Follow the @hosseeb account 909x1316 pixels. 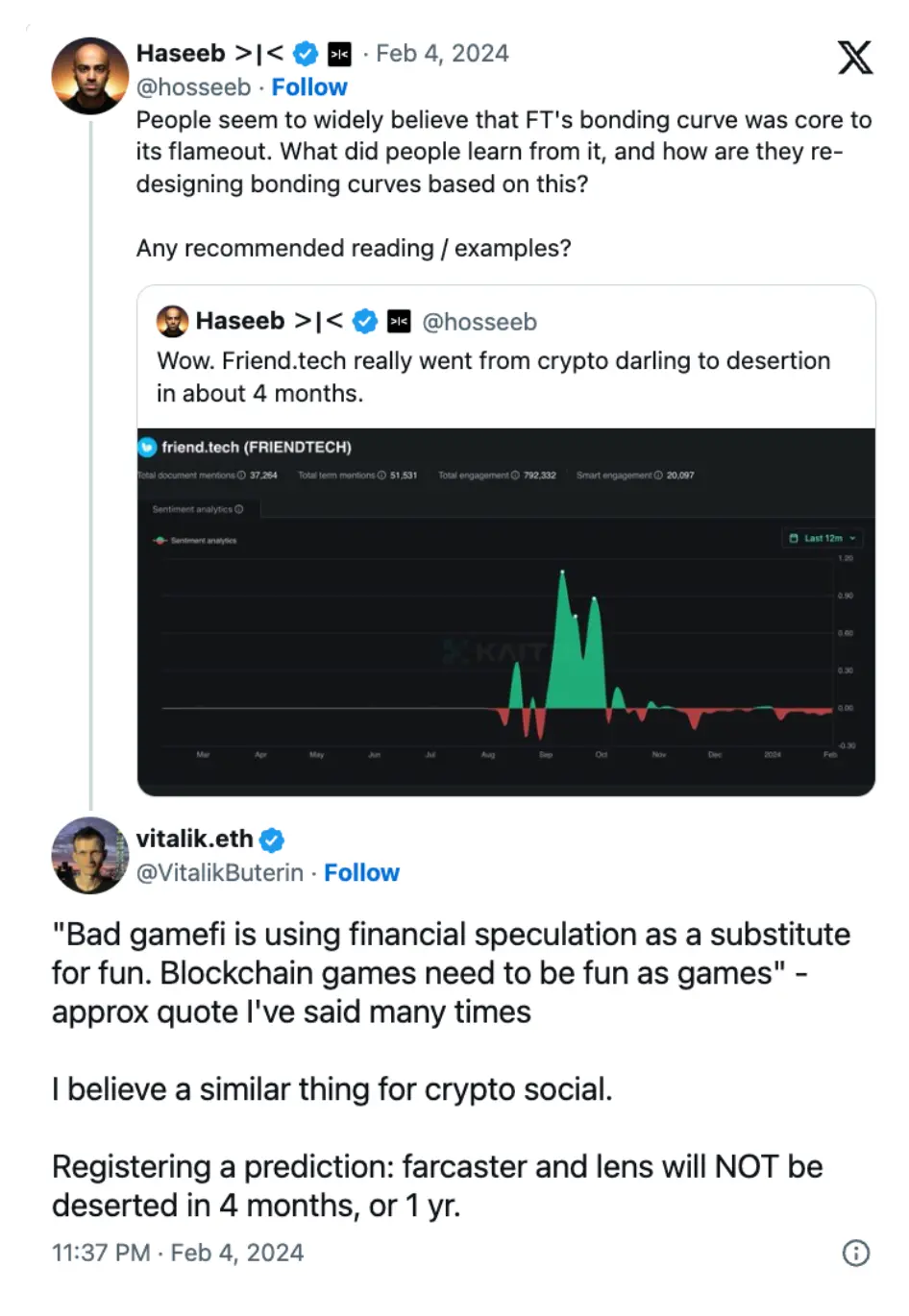click(309, 87)
